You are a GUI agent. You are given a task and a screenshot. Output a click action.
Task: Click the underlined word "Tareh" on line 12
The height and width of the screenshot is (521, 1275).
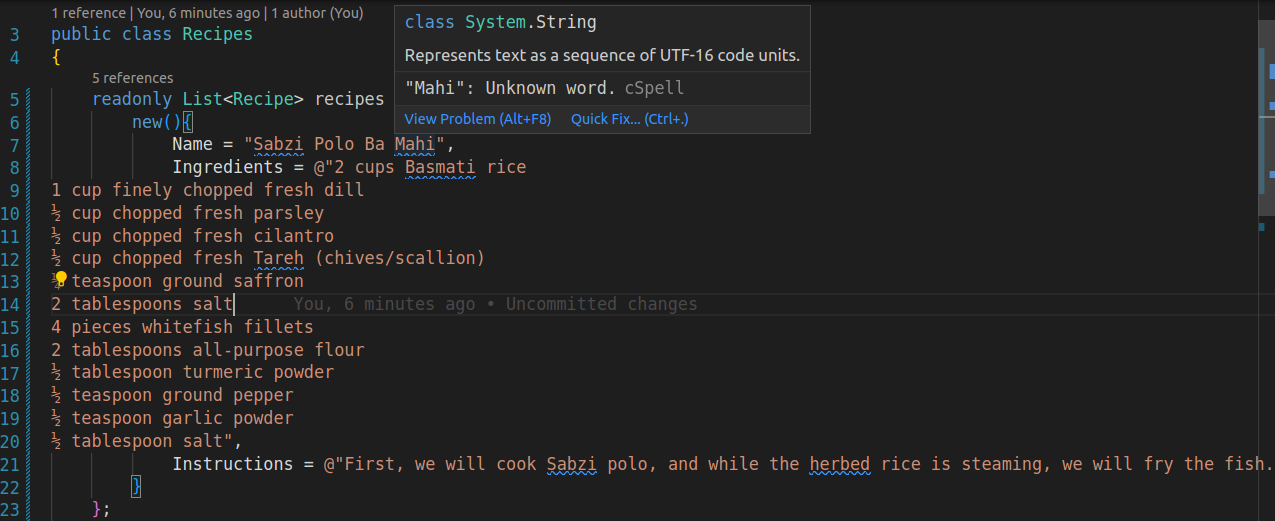(x=278, y=258)
